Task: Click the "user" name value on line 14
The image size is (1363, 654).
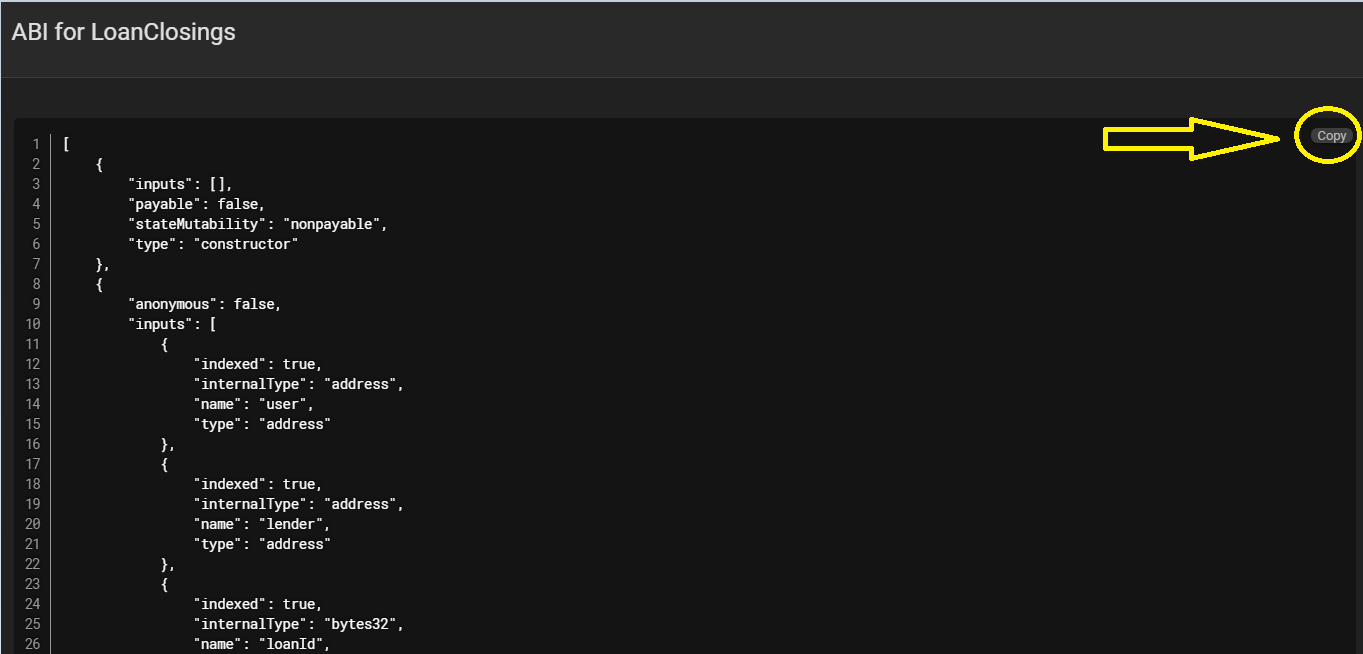Action: pyautogui.click(x=286, y=404)
